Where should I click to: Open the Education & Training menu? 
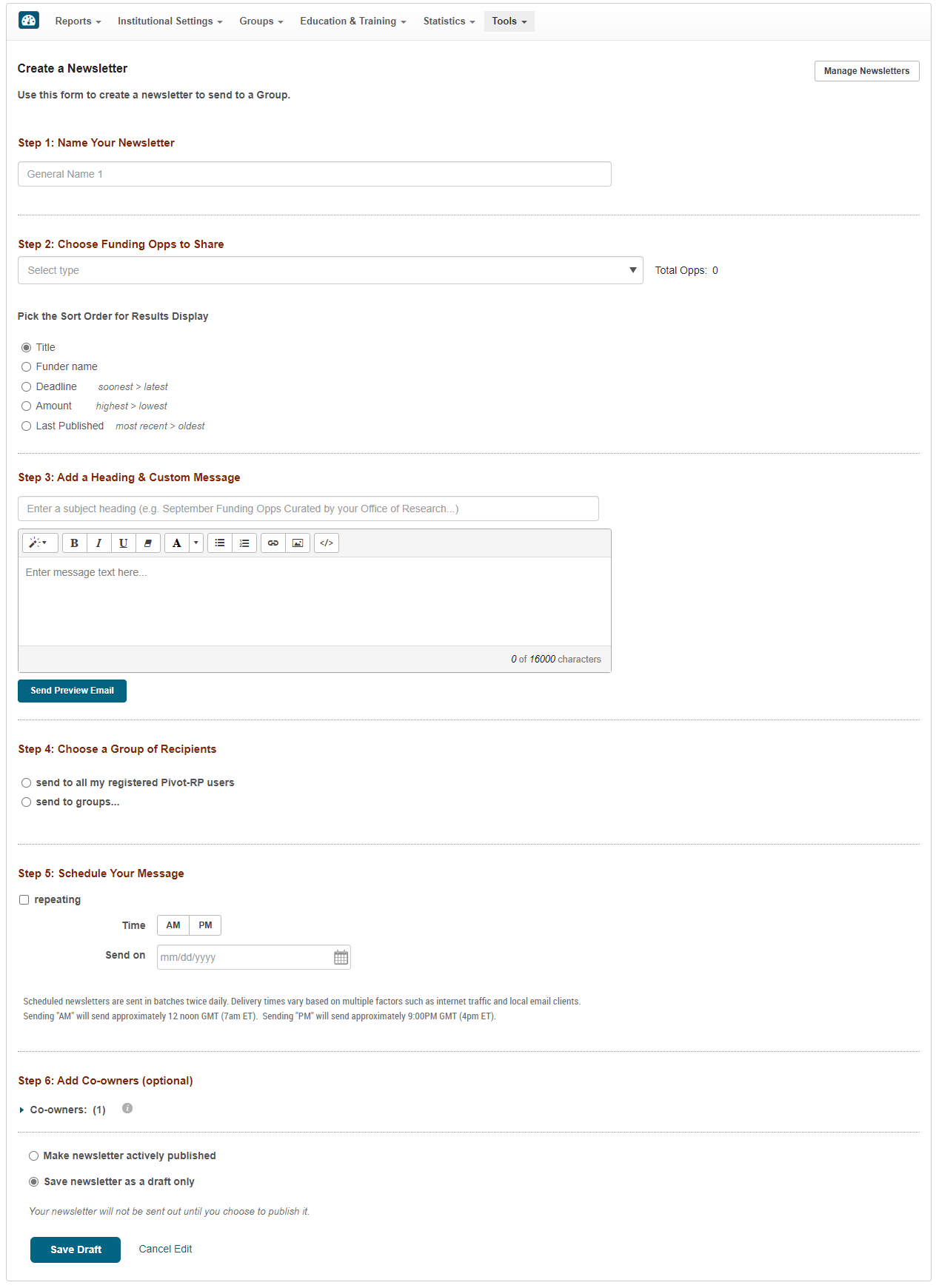[352, 21]
